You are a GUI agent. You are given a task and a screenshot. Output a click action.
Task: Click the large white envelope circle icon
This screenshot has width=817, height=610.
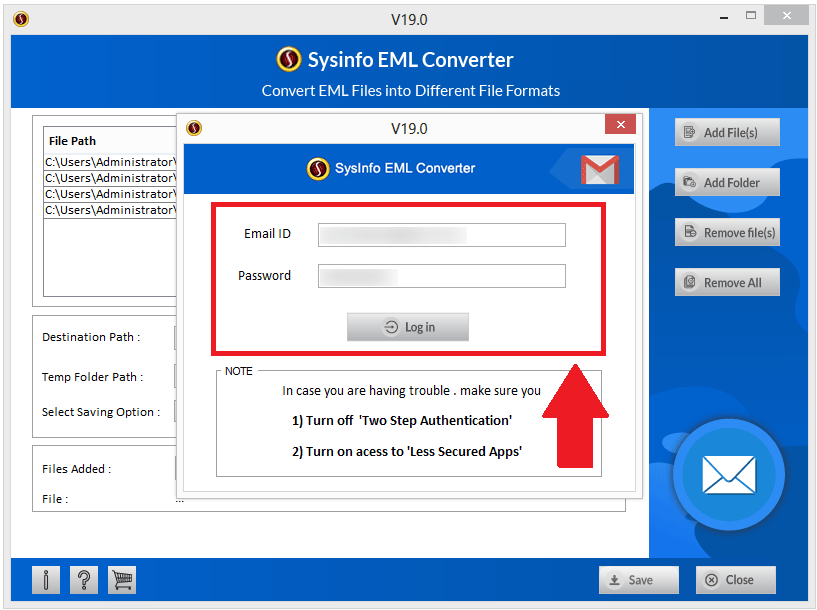click(729, 475)
